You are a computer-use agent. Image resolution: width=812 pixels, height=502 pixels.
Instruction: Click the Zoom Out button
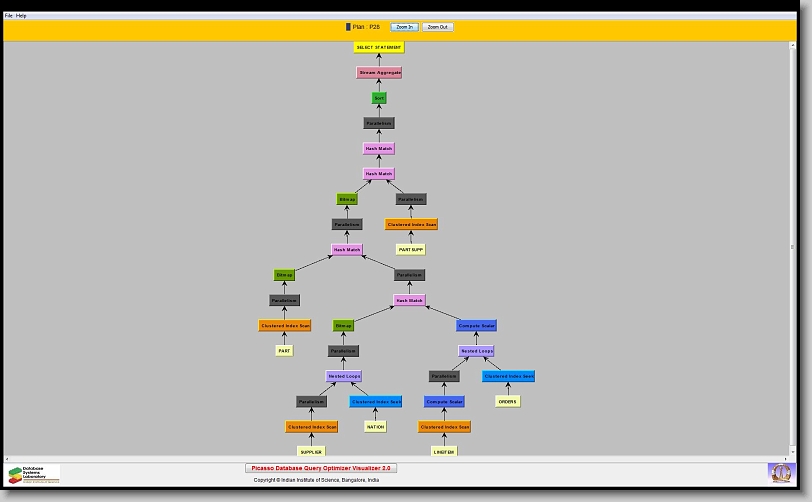pos(437,27)
